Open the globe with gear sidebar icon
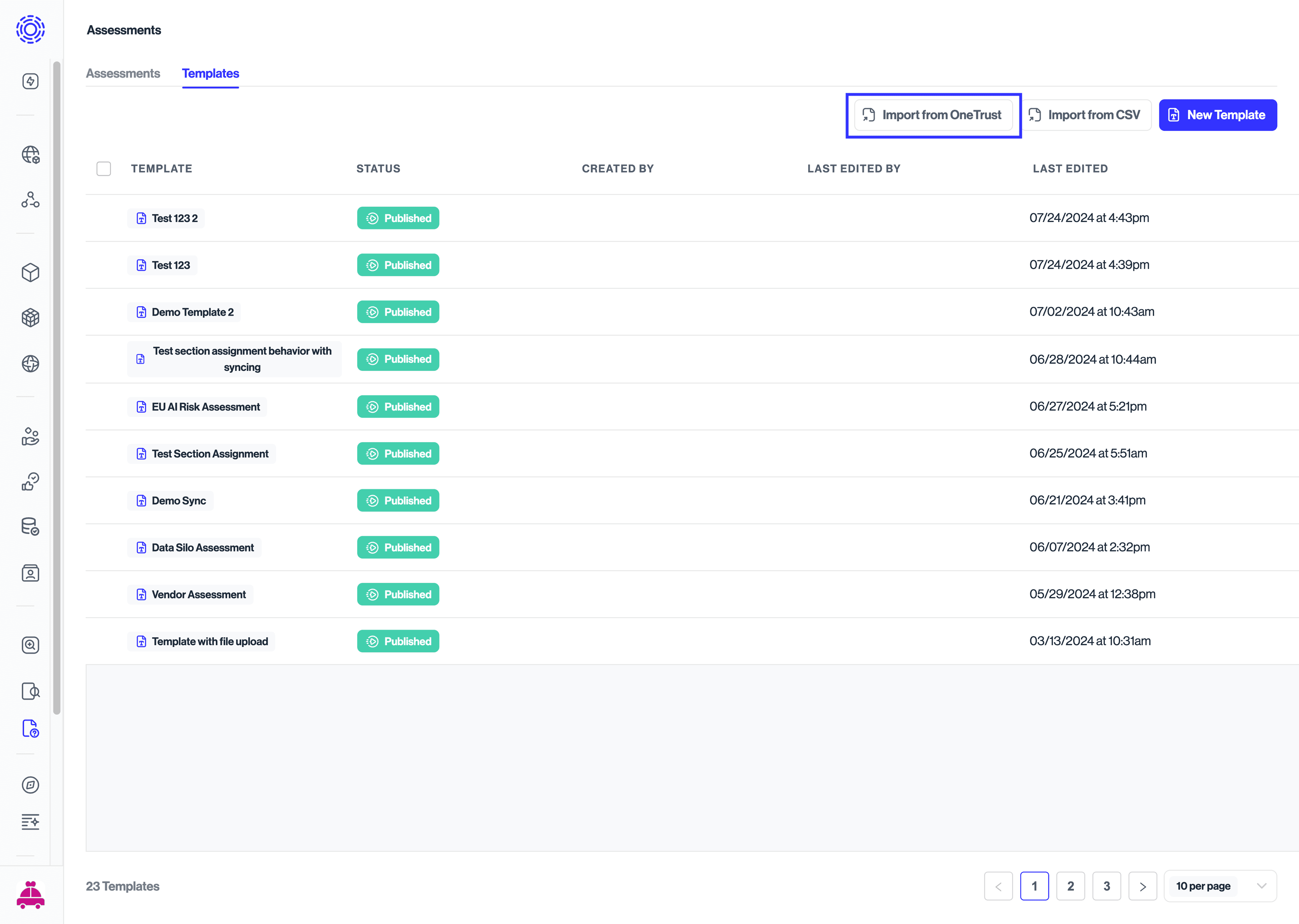The height and width of the screenshot is (924, 1299). click(30, 154)
